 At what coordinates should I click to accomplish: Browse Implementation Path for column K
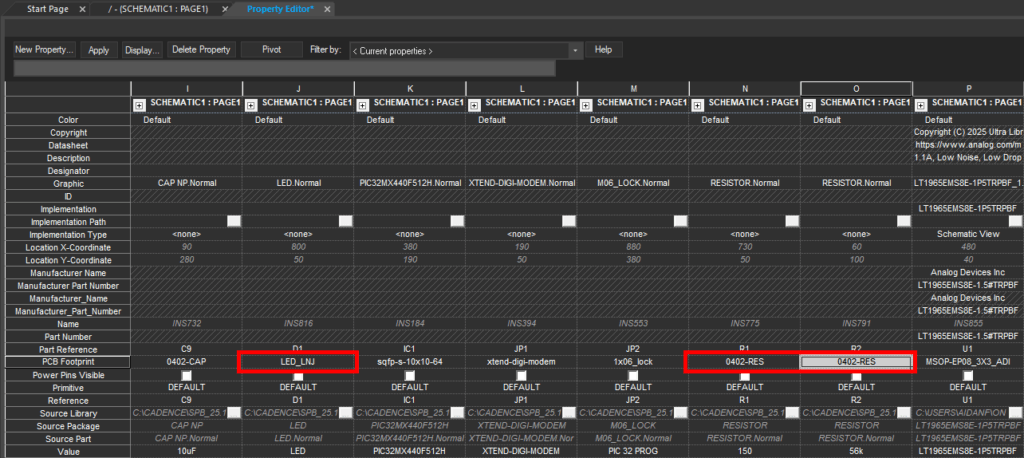(x=457, y=221)
